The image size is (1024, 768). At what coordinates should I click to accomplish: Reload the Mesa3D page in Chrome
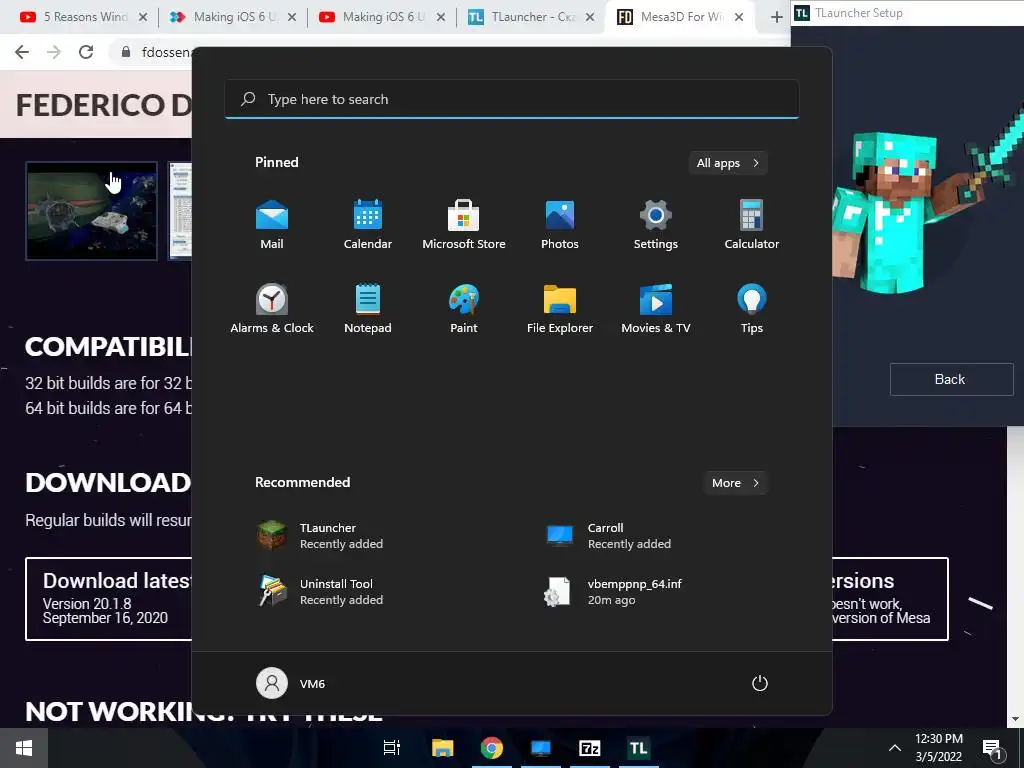(x=86, y=52)
